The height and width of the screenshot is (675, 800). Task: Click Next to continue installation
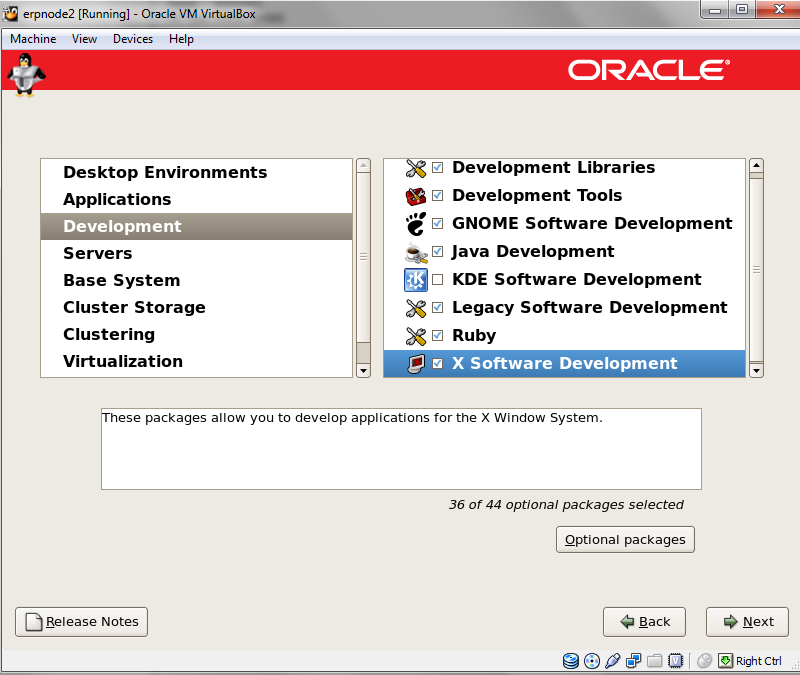coord(747,622)
